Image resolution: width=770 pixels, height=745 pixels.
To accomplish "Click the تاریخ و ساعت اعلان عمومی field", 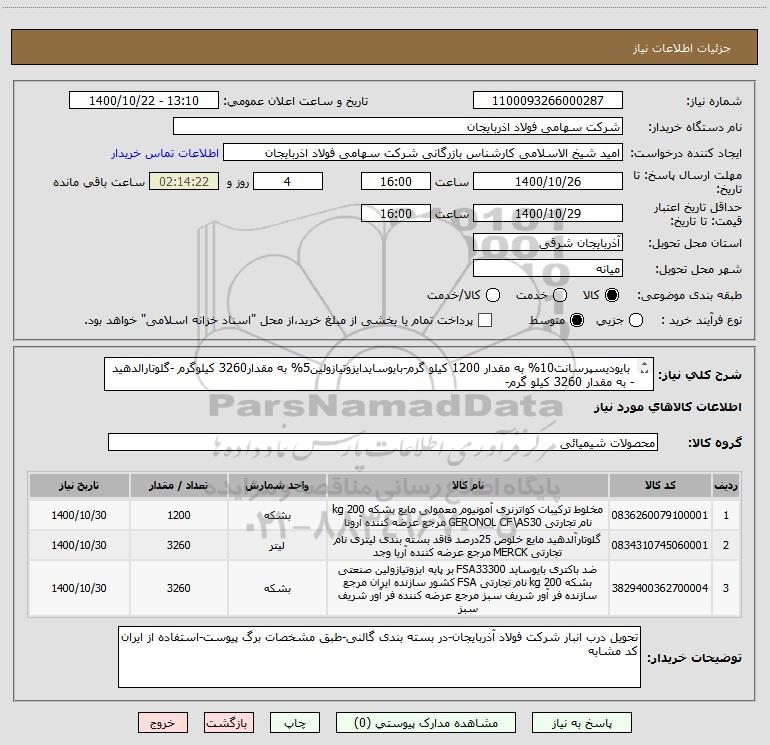I will coord(144,100).
